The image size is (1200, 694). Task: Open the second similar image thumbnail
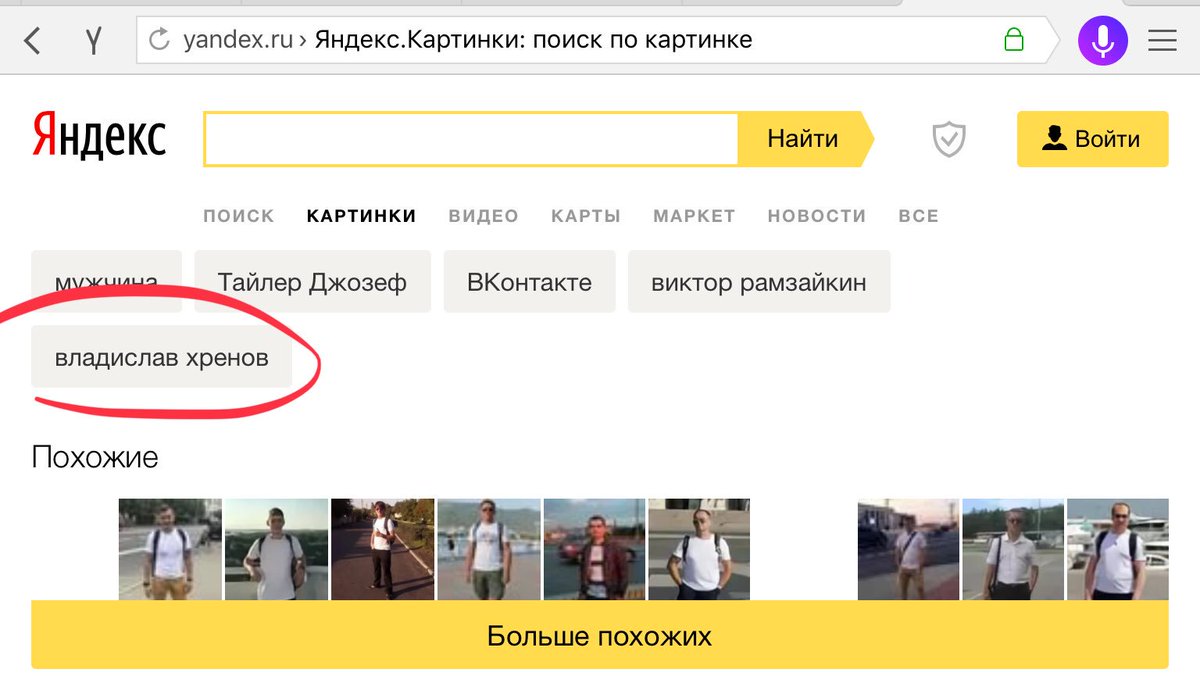pyautogui.click(x=276, y=549)
